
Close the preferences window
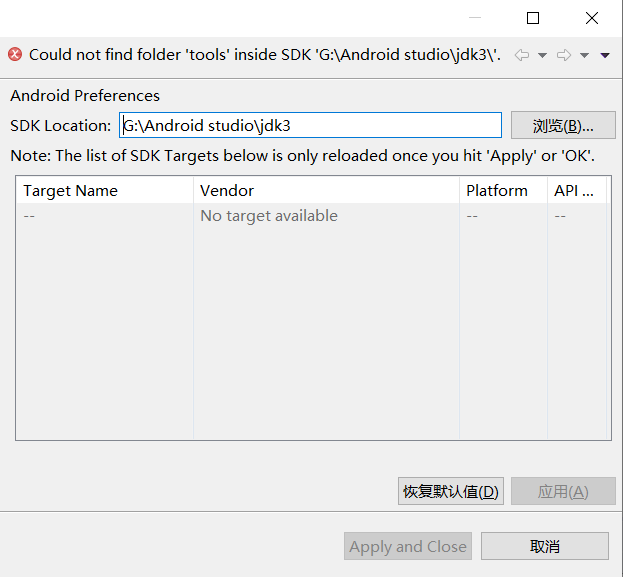(592, 18)
